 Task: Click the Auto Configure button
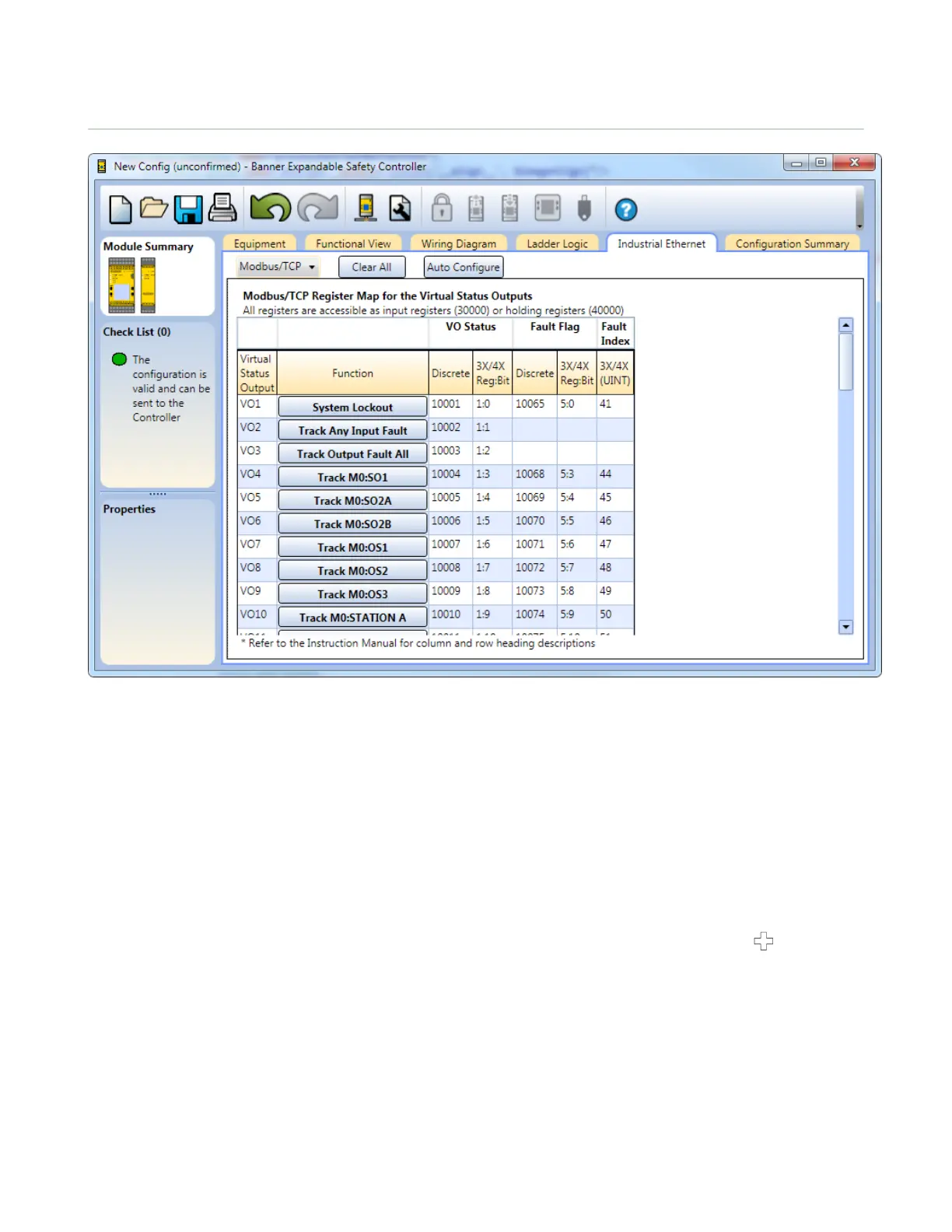464,267
